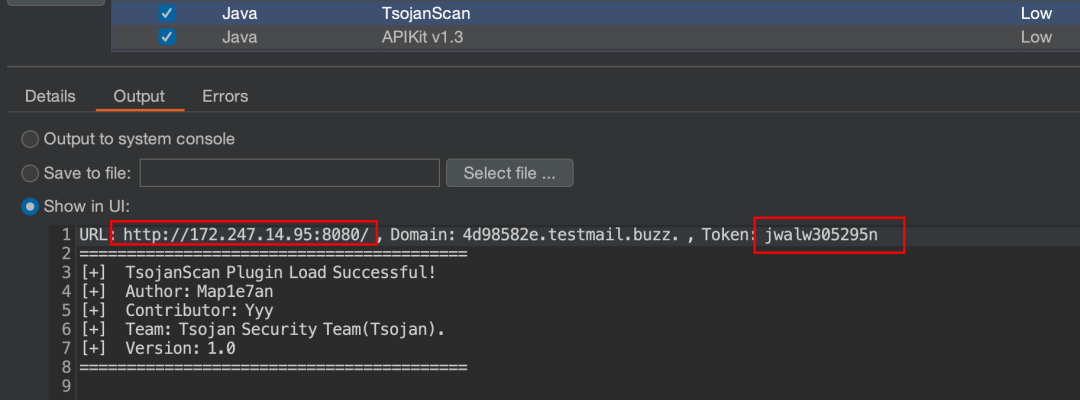Focus the Save to file path field

[x=290, y=173]
